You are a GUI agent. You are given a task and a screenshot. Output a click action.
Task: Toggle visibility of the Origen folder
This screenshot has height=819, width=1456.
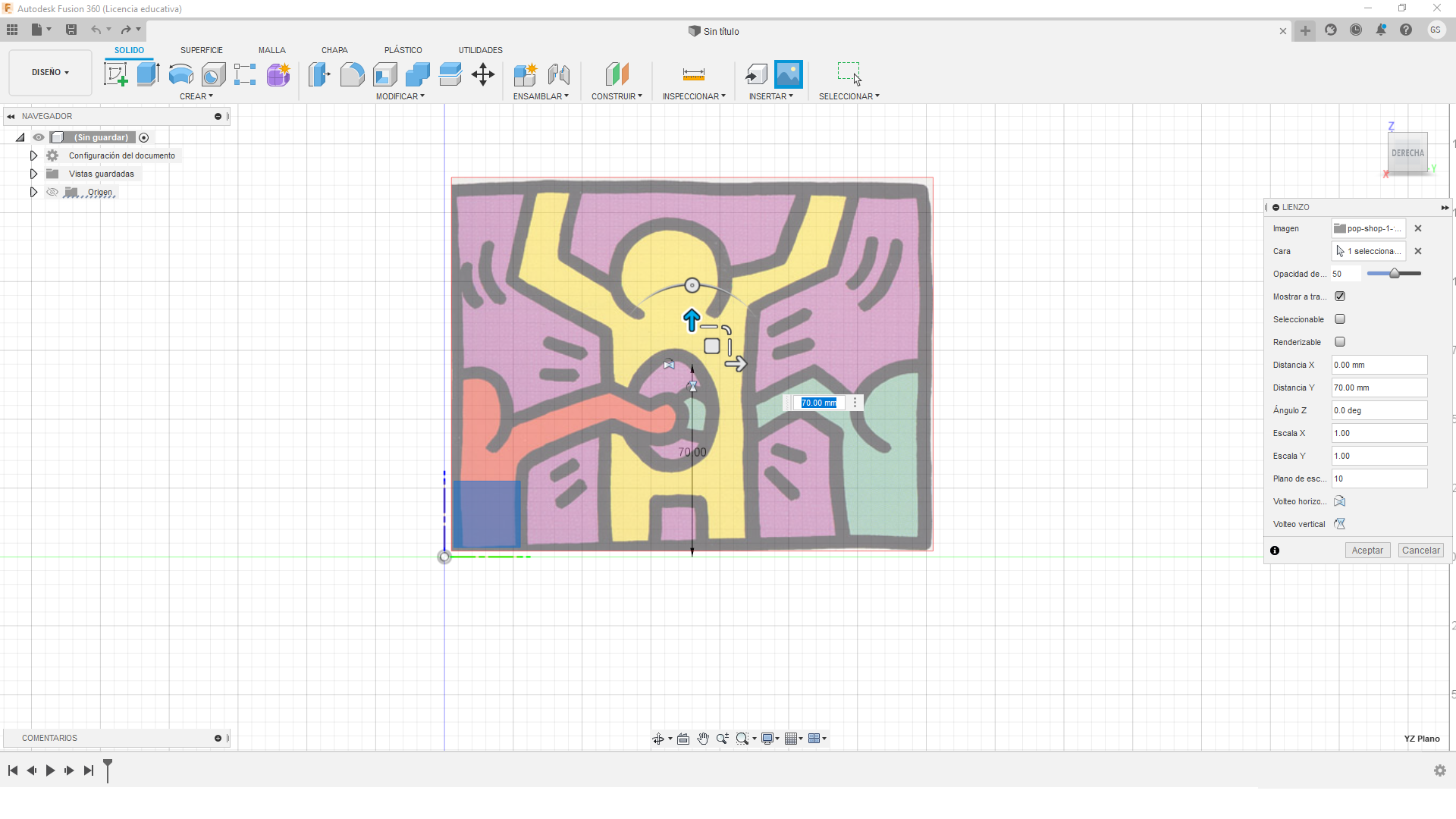52,192
